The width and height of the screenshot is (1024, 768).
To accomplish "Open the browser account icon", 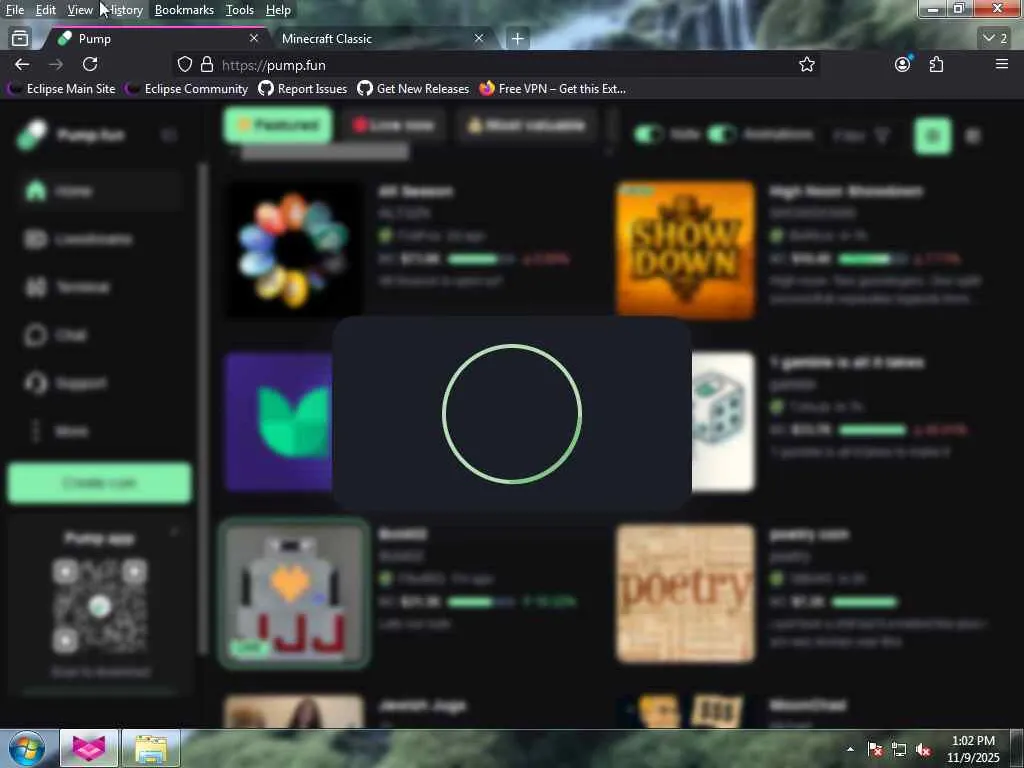I will click(x=903, y=64).
